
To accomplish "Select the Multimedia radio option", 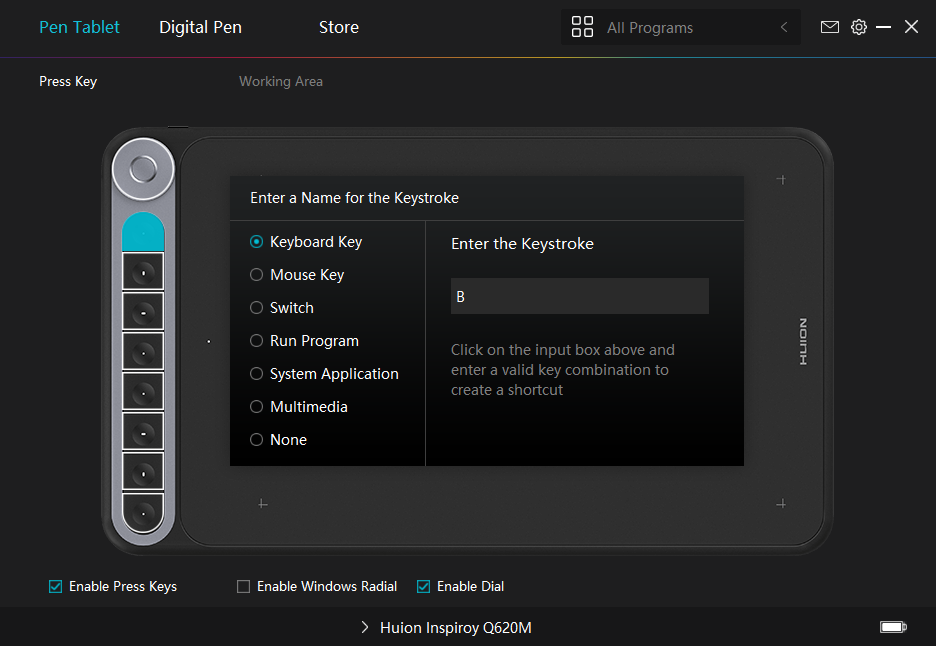I will click(257, 407).
